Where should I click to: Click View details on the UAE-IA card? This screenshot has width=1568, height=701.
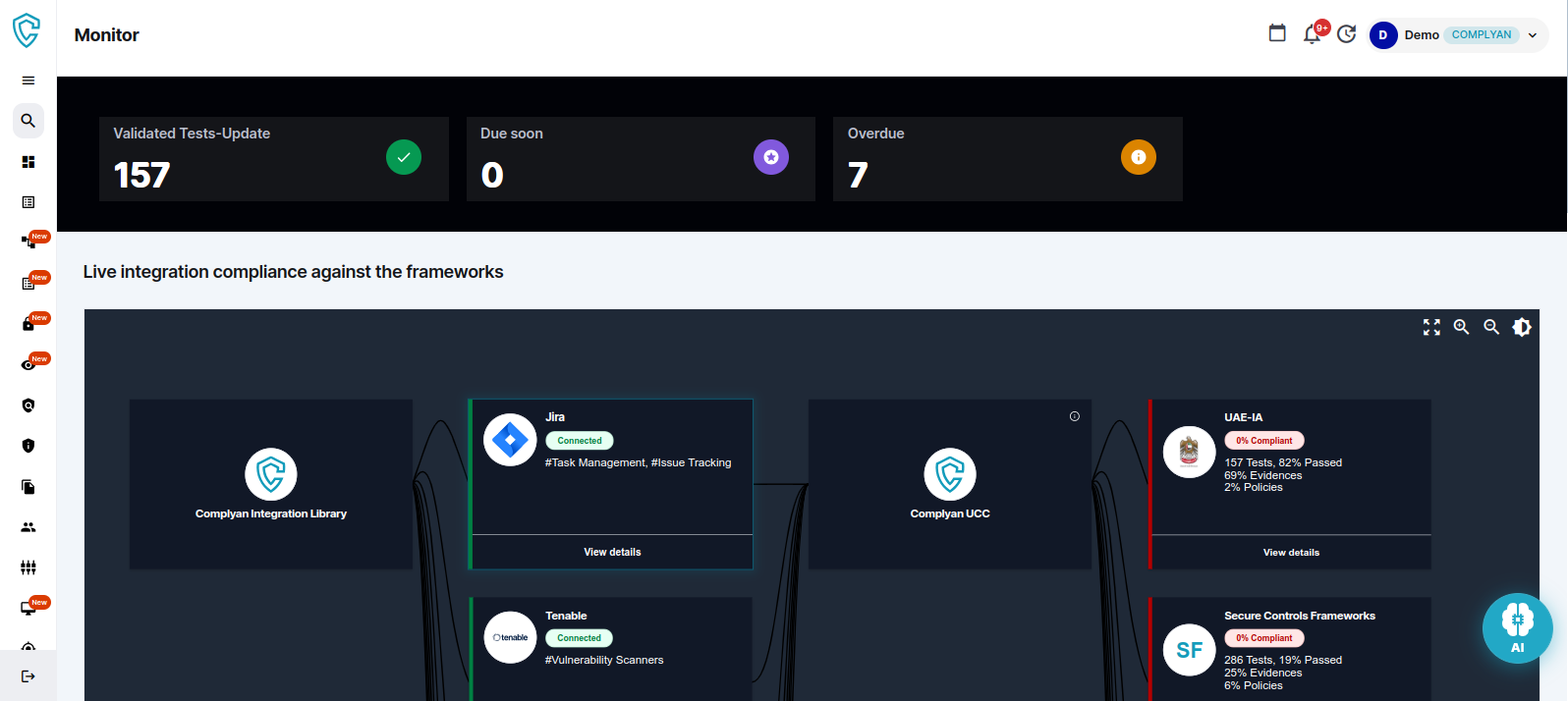pos(1291,553)
